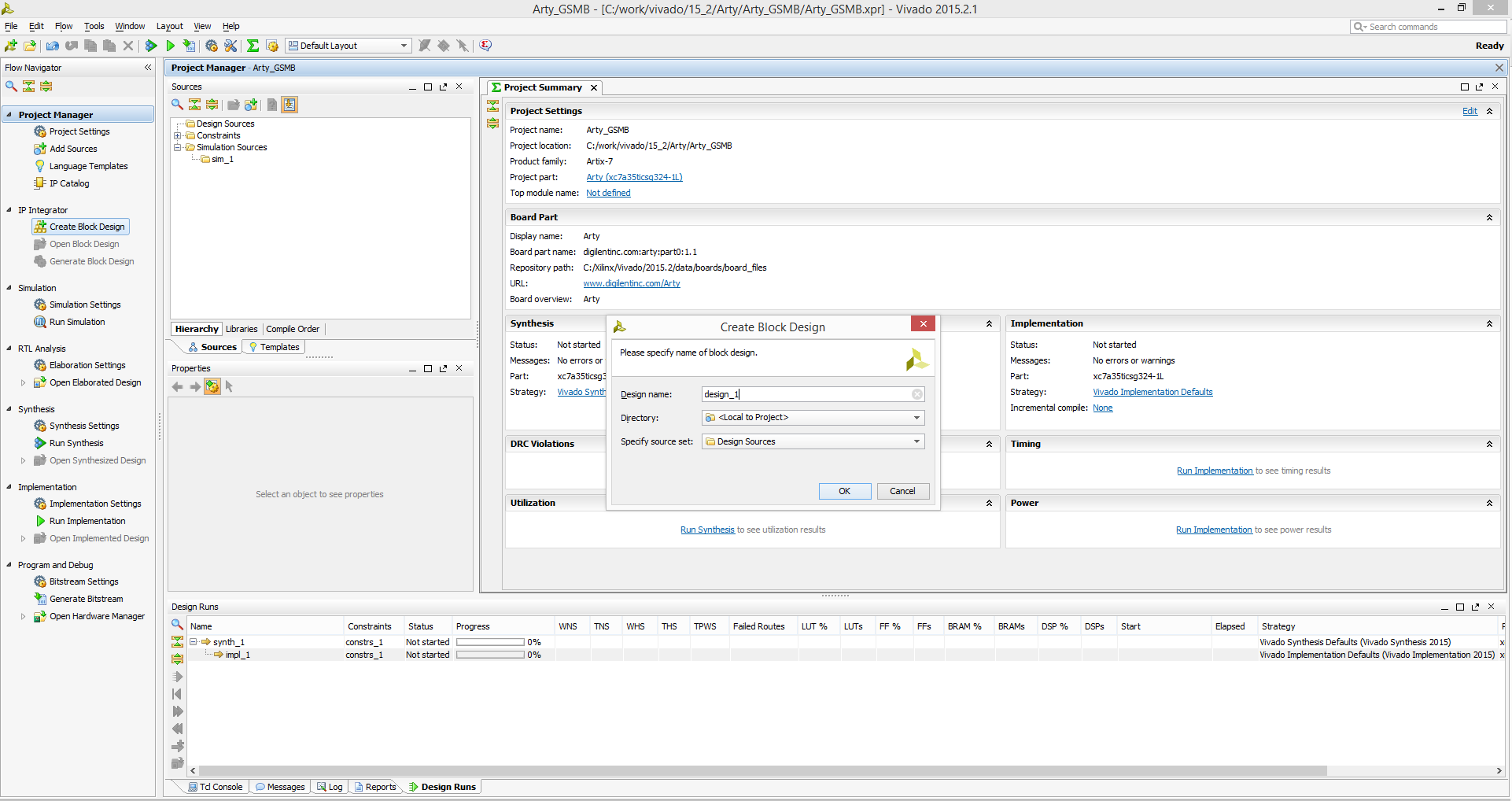The height and width of the screenshot is (801, 1512).
Task: Switch to the Messages tab
Action: coord(280,787)
